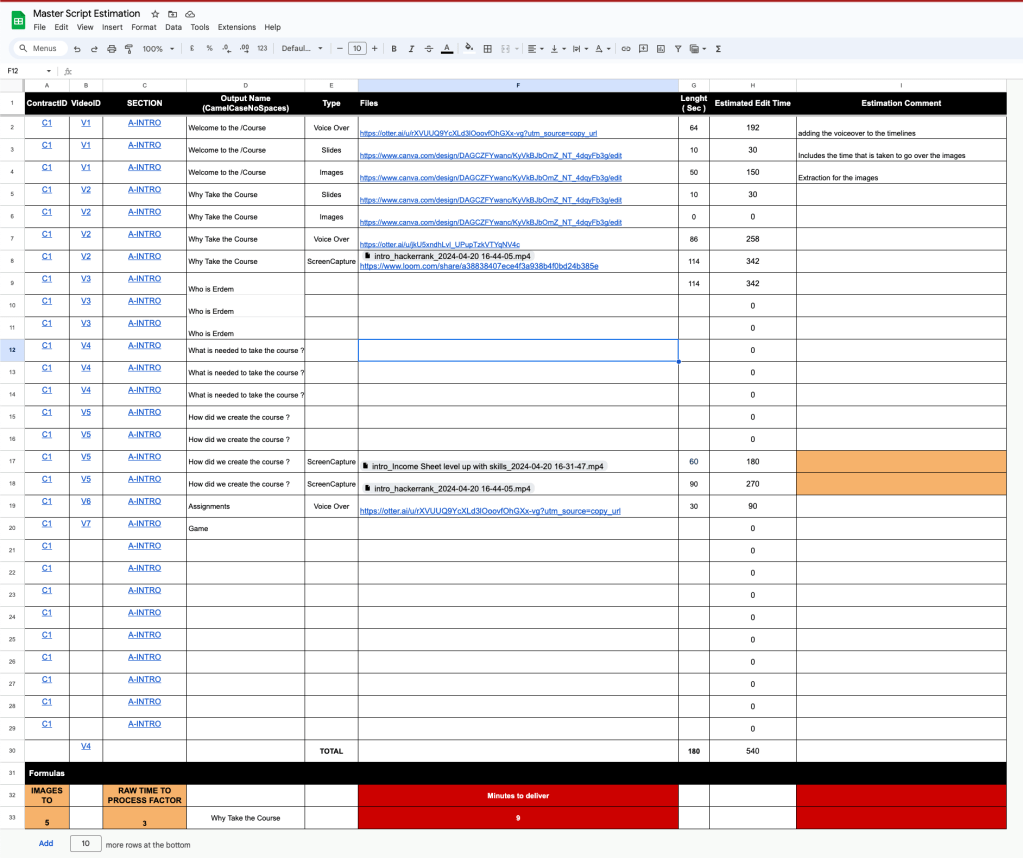Insert a comment via toolbar

[x=643, y=49]
